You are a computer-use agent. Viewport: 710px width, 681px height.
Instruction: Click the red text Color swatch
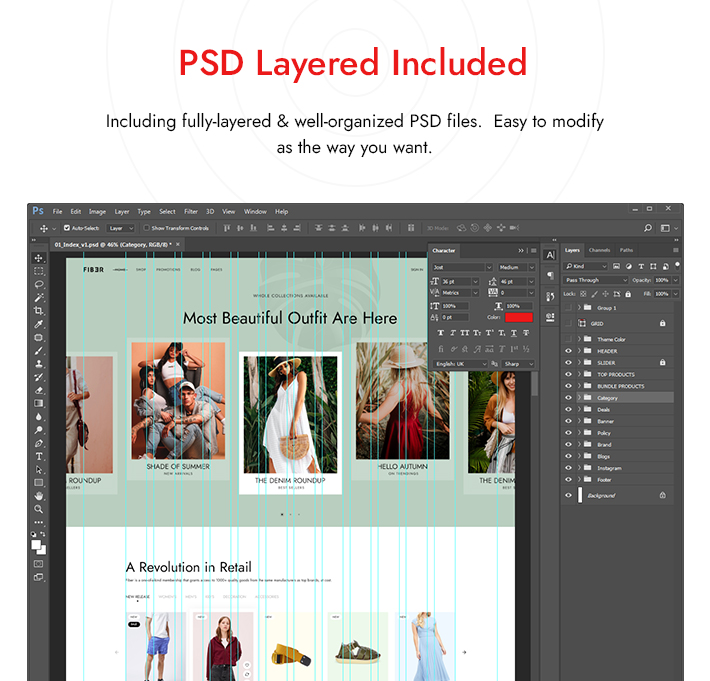519,317
